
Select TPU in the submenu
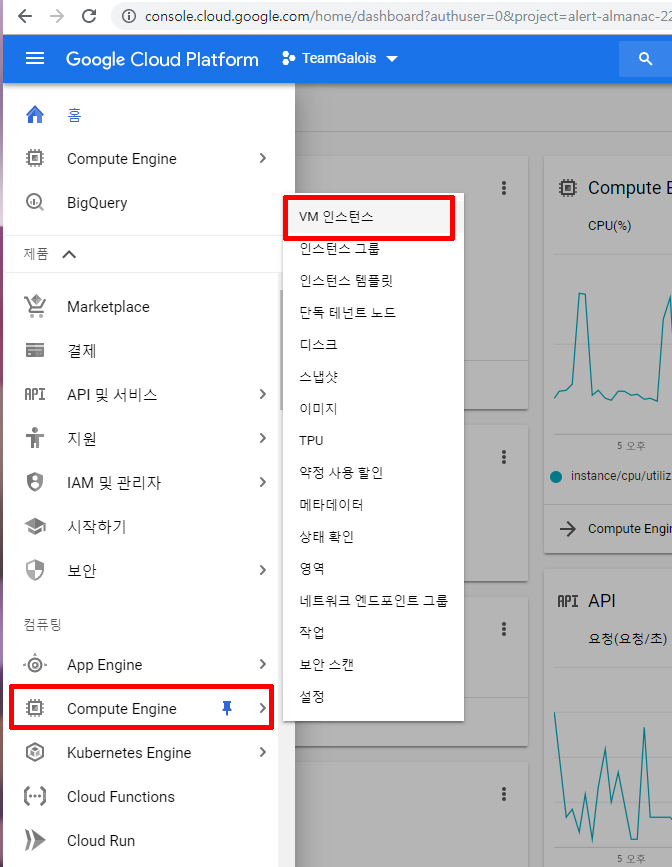tap(373, 441)
